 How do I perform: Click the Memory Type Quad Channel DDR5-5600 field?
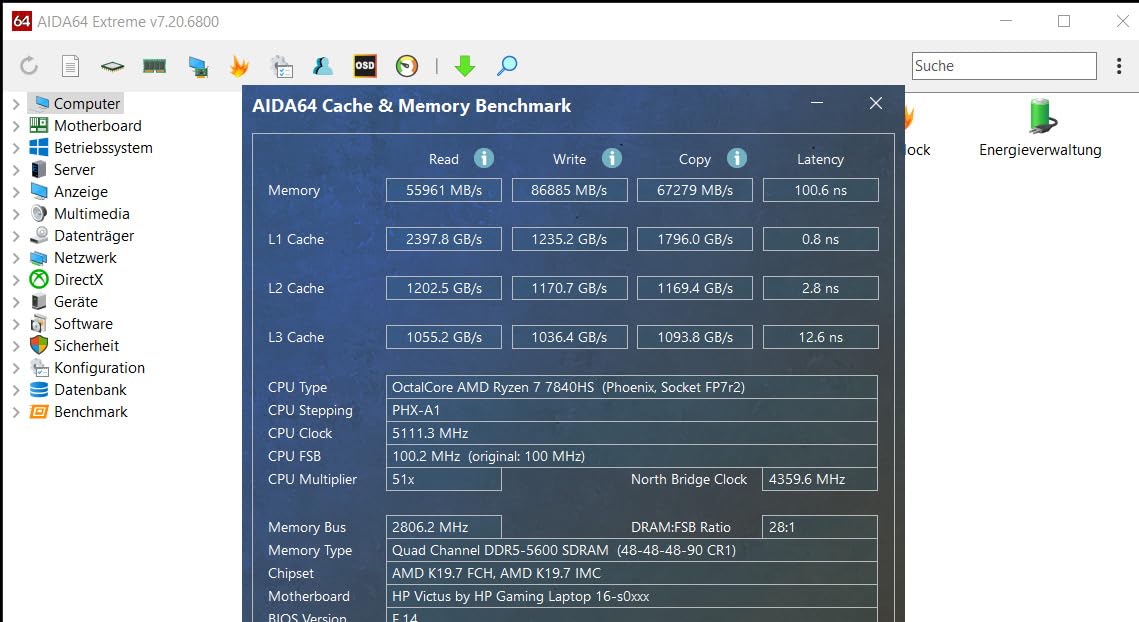(632, 550)
